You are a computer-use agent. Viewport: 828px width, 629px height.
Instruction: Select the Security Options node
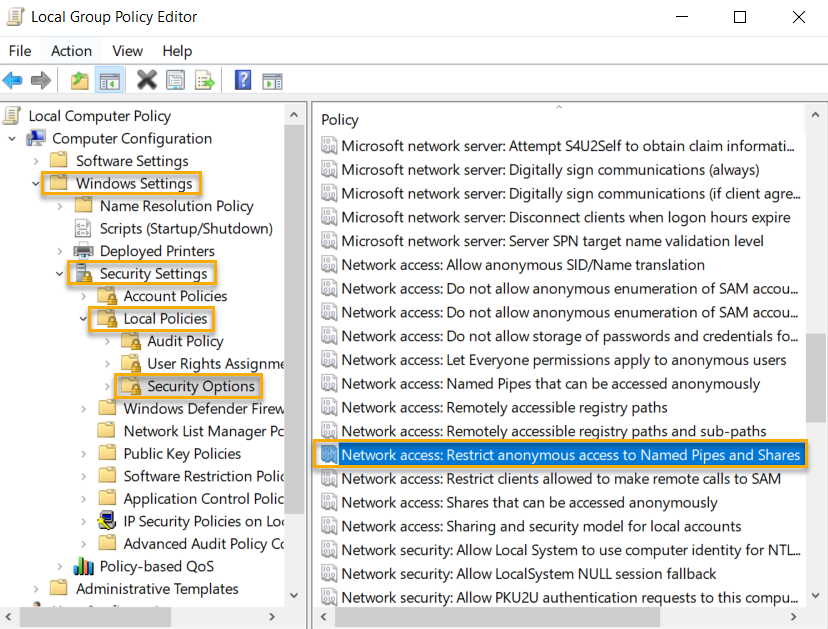pyautogui.click(x=203, y=385)
